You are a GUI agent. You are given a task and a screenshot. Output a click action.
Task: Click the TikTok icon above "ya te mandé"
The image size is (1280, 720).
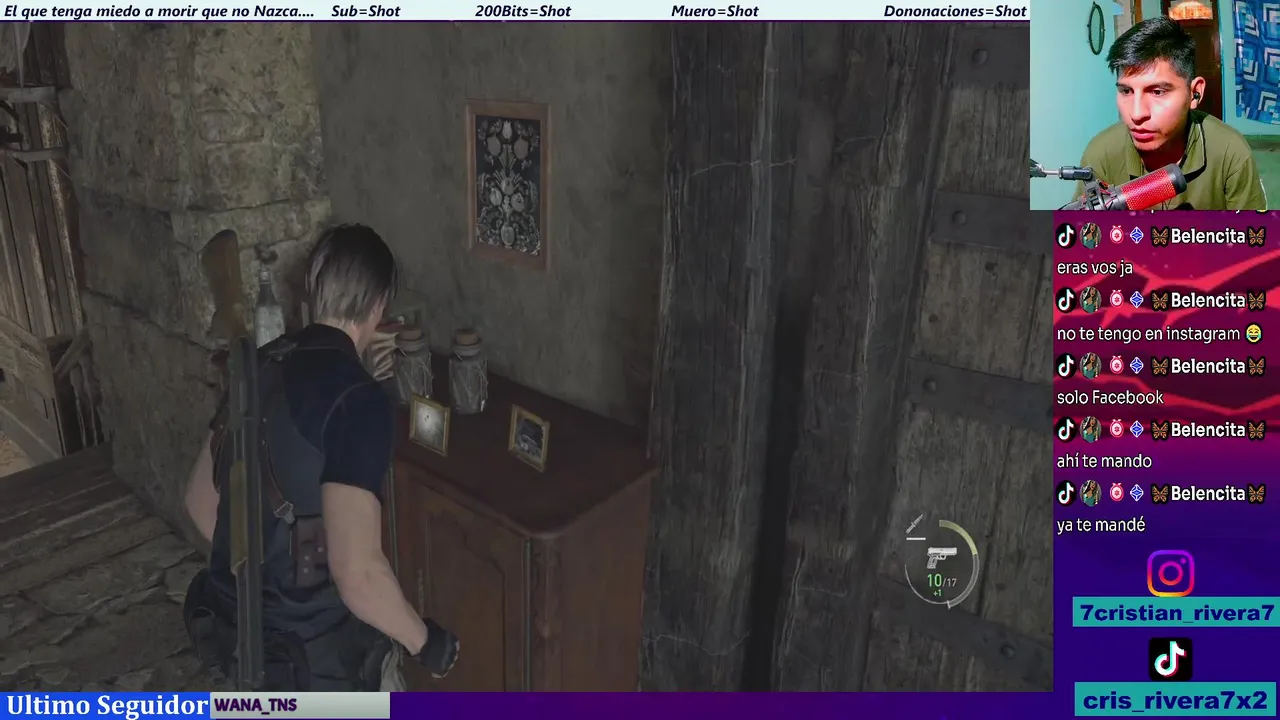[1066, 493]
